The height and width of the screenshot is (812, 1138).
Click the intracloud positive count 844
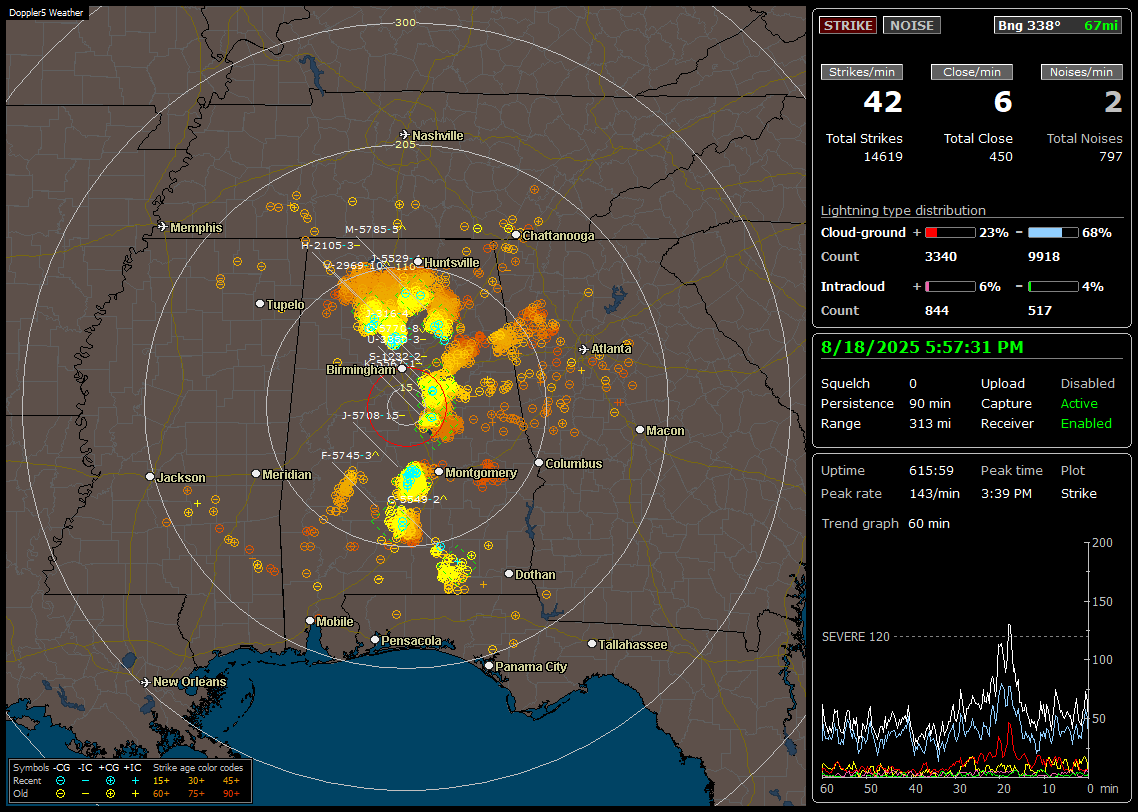tap(937, 311)
